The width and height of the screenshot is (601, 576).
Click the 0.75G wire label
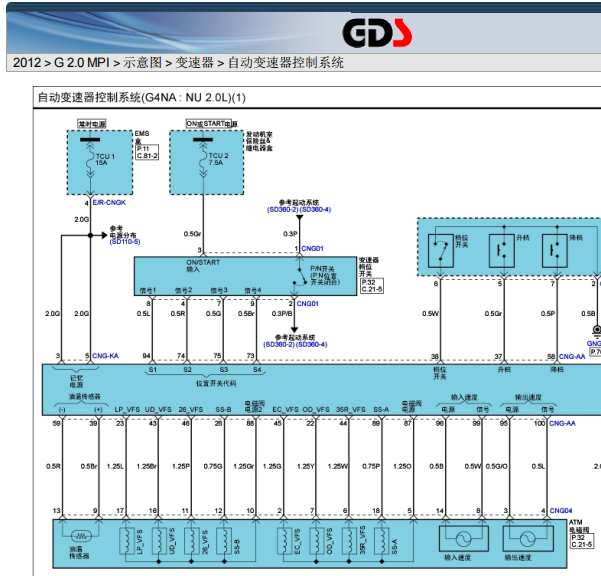(213, 466)
